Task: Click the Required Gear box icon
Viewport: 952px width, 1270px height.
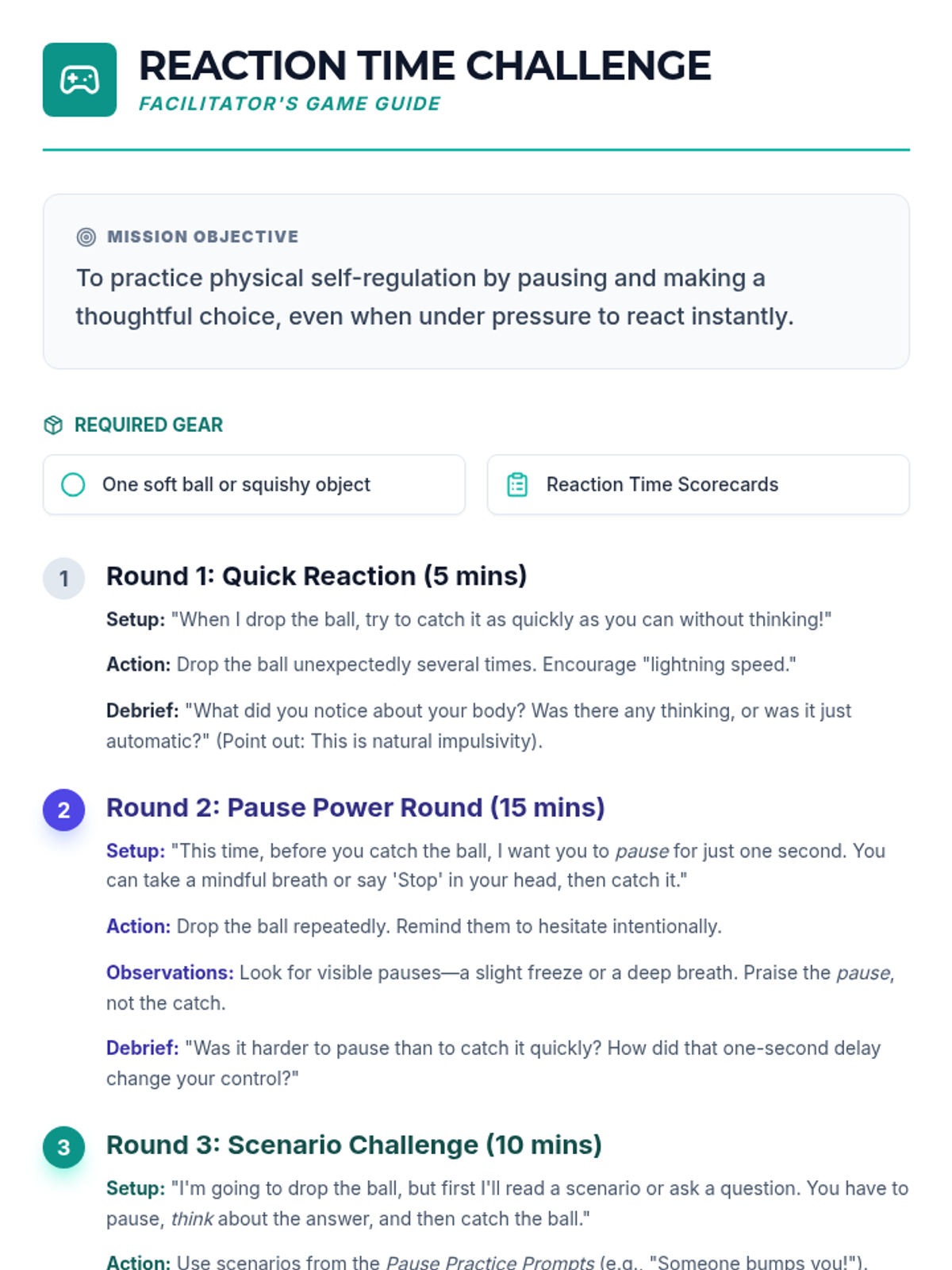Action: pos(53,425)
